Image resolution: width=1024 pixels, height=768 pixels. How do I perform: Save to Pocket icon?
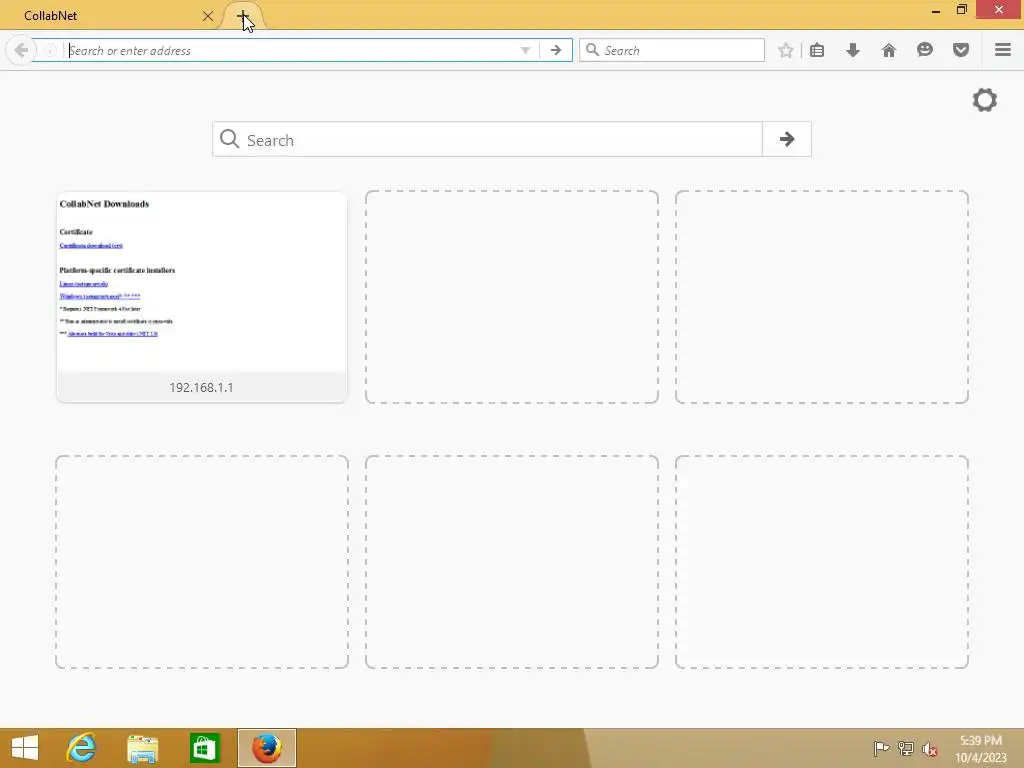coord(961,50)
